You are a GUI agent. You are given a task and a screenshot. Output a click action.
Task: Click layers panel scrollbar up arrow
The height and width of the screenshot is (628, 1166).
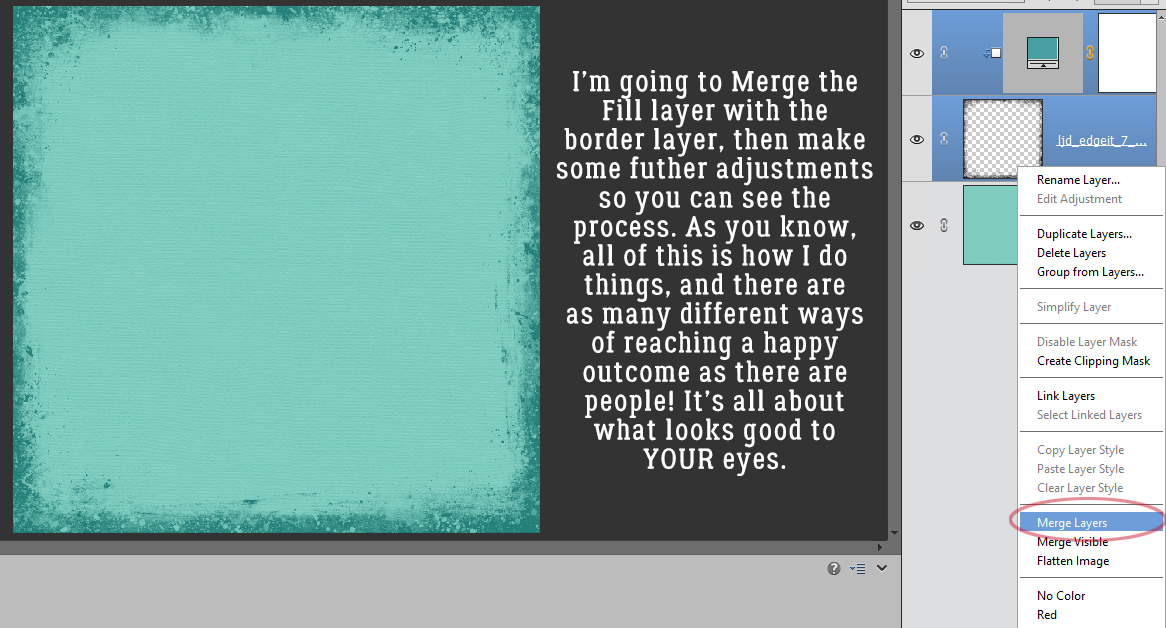pyautogui.click(x=1161, y=15)
